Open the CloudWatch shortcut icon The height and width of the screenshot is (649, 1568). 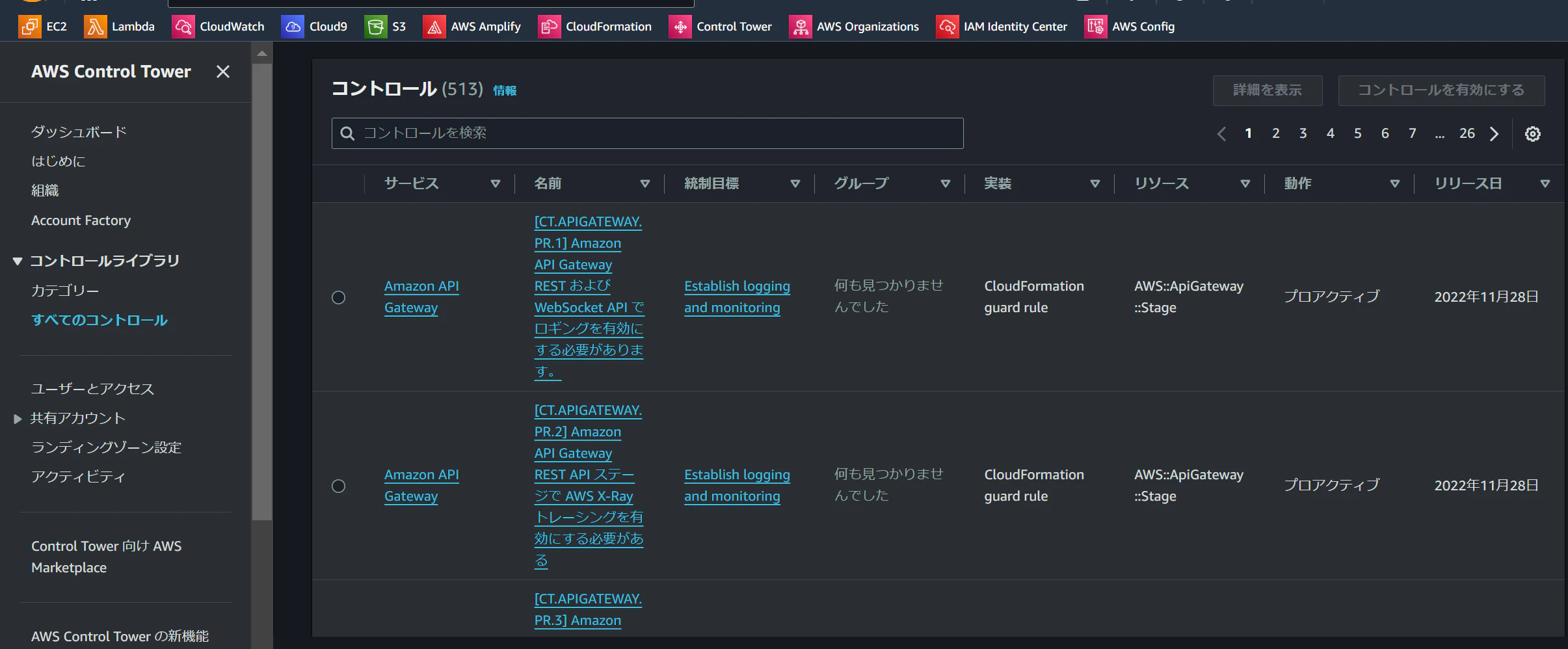tap(183, 27)
